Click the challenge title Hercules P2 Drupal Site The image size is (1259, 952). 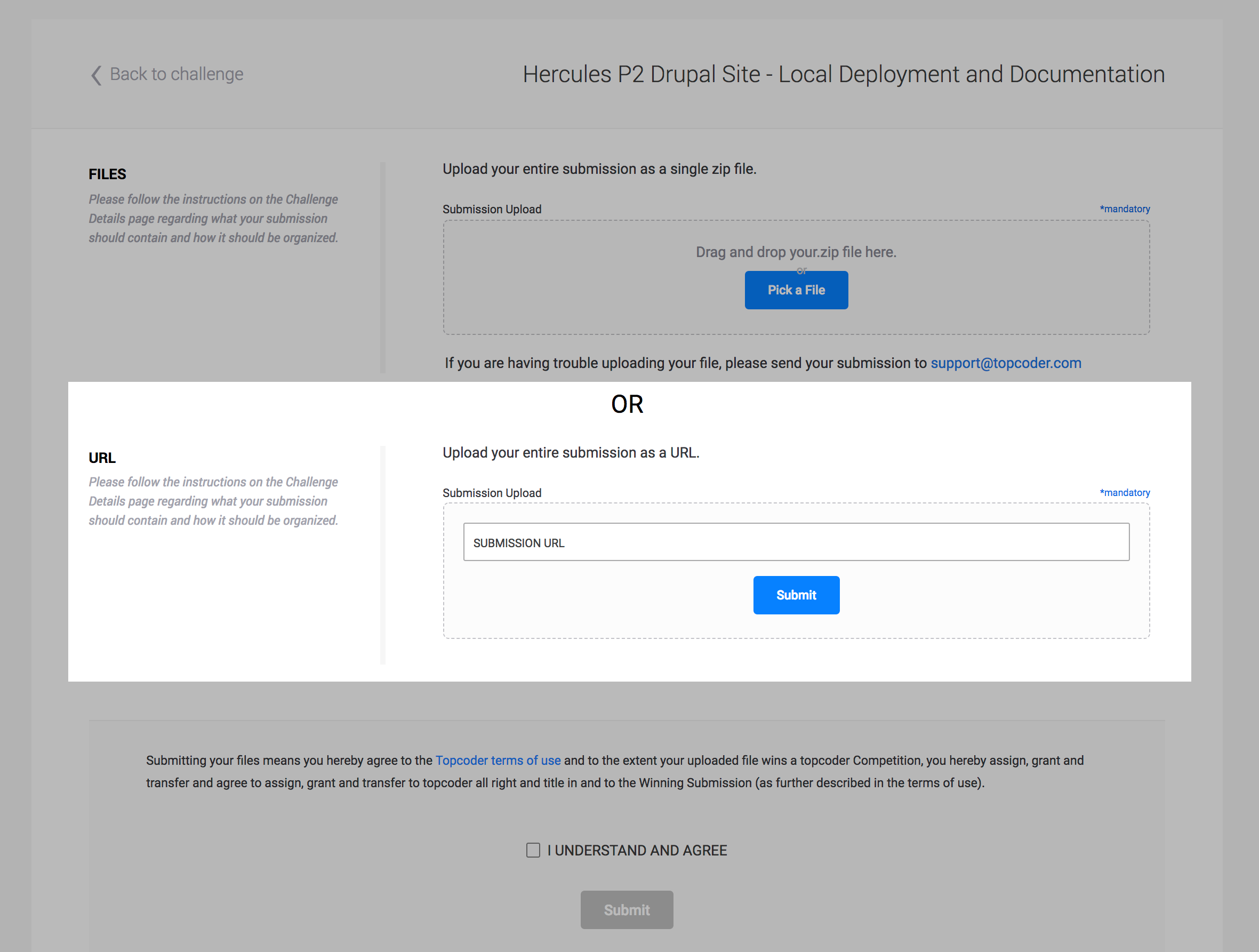[843, 74]
